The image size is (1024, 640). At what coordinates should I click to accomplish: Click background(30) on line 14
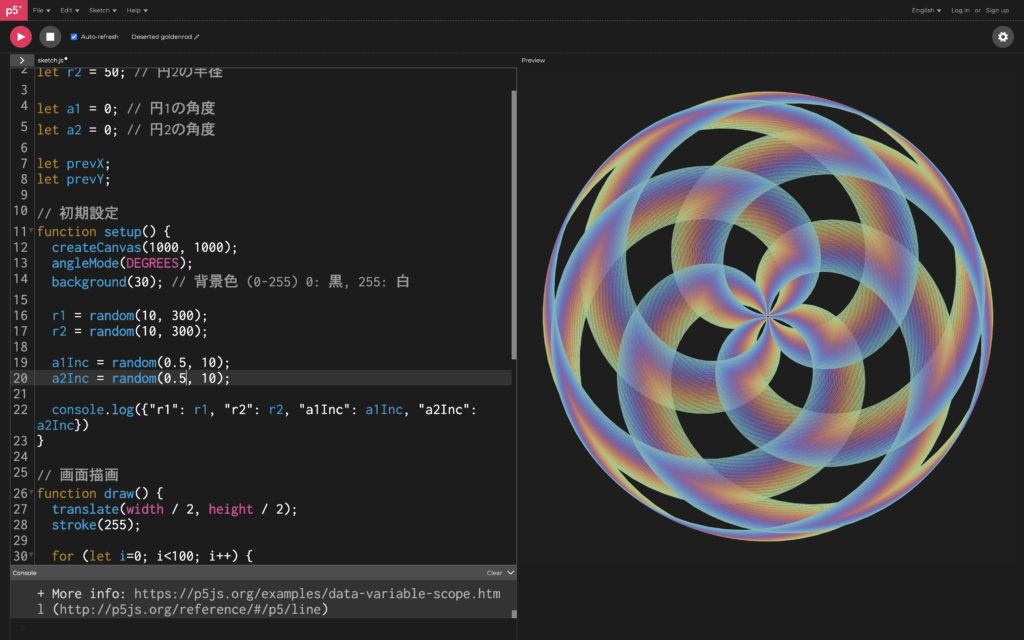pyautogui.click(x=108, y=282)
